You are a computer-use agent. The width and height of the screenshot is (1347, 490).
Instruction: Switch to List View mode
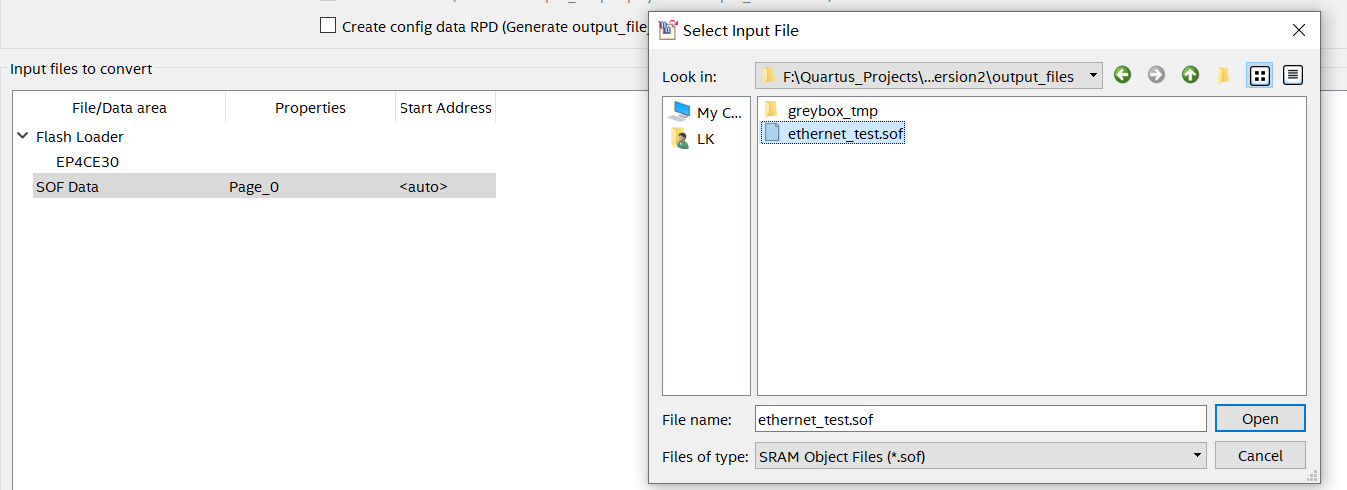pyautogui.click(x=1260, y=75)
